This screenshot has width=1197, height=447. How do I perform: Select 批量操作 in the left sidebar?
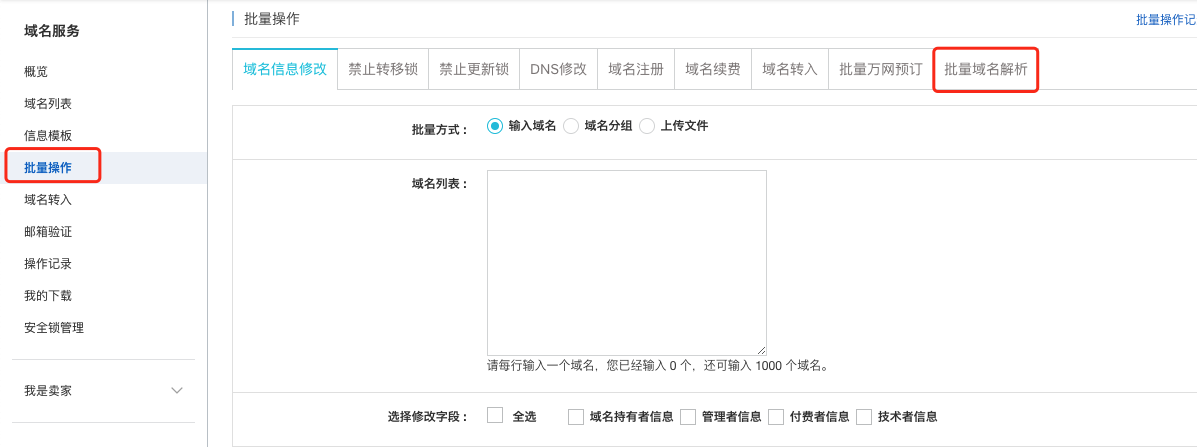coord(48,168)
